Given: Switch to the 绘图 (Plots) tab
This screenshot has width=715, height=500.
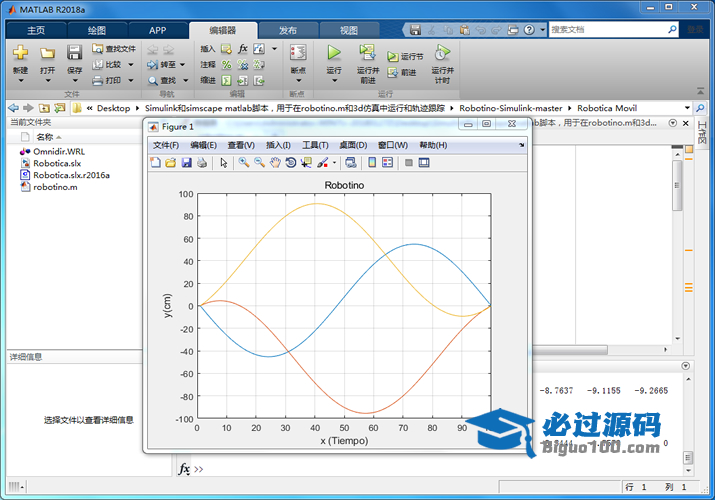Looking at the screenshot, I should pyautogui.click(x=97, y=31).
